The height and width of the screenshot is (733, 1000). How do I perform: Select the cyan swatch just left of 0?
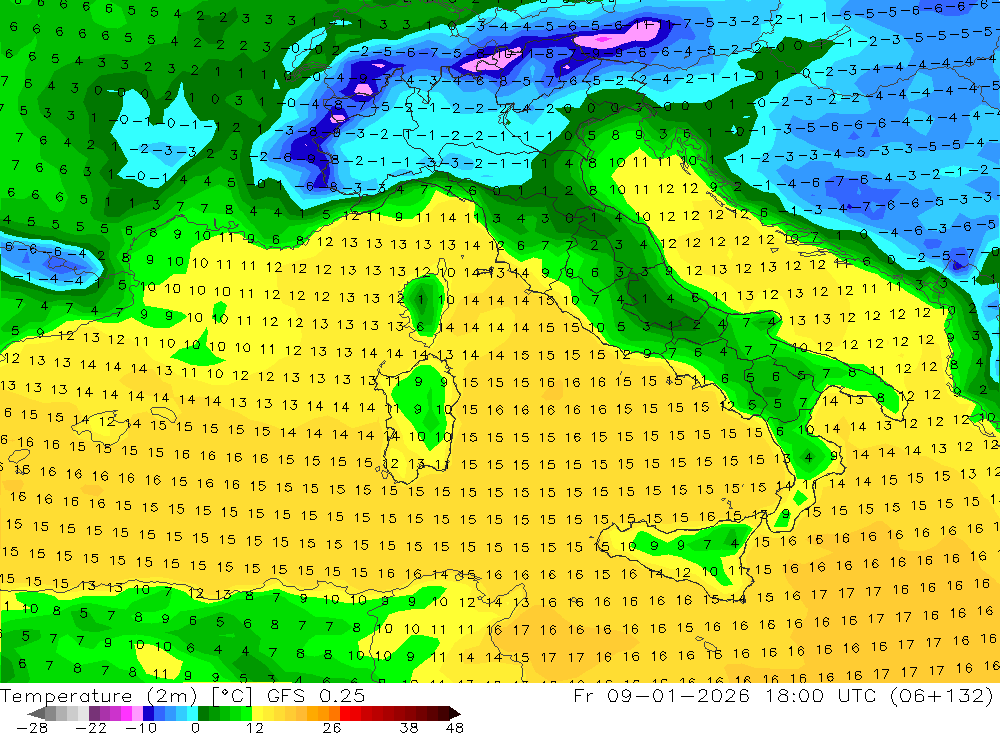pos(193,713)
